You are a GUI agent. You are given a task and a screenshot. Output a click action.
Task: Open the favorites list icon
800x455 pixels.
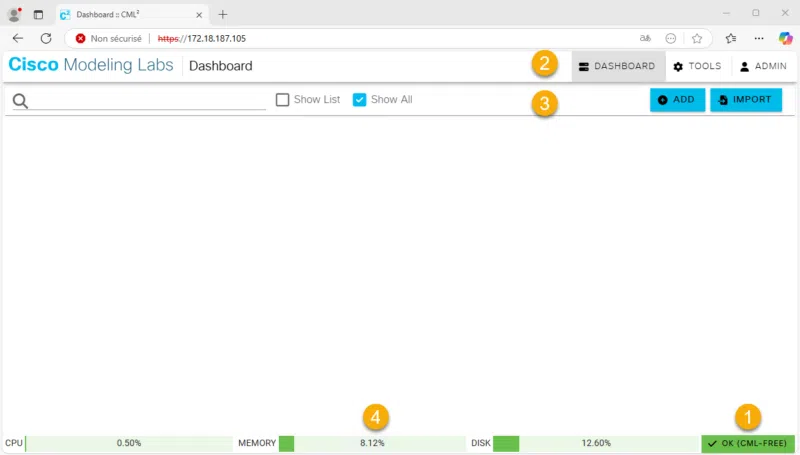point(731,38)
